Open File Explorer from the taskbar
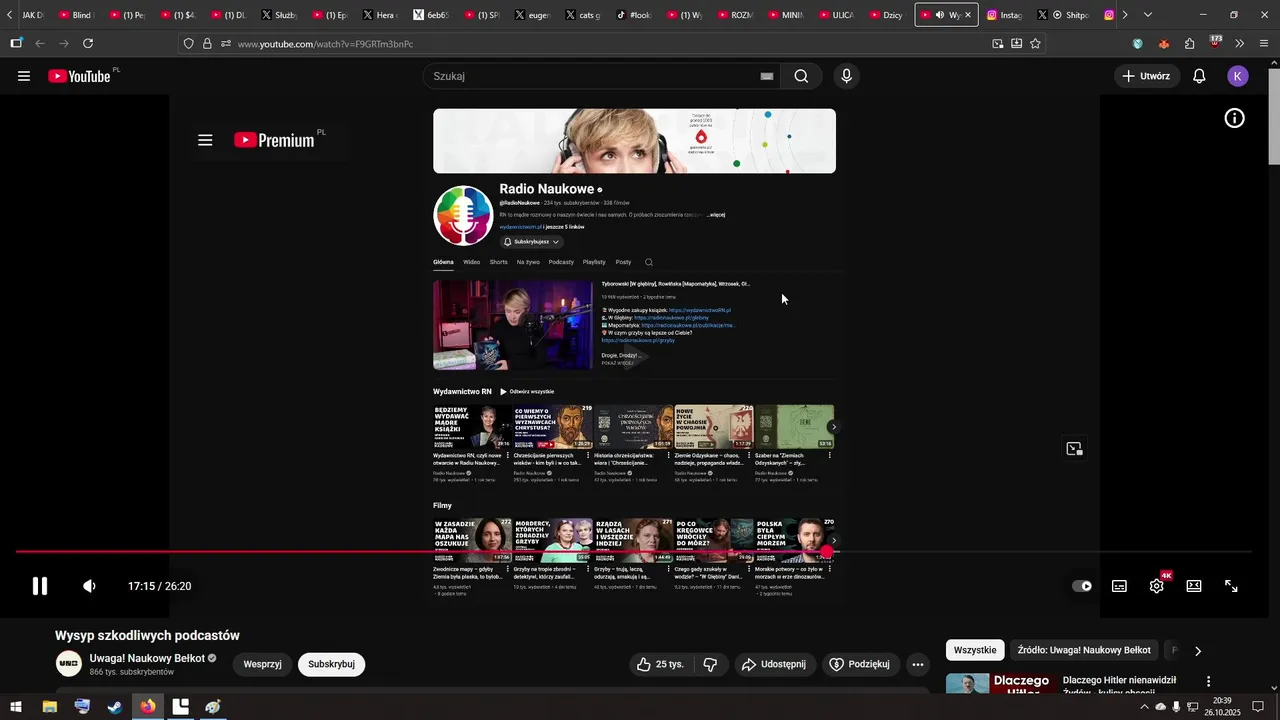This screenshot has height=720, width=1280. tap(50, 706)
